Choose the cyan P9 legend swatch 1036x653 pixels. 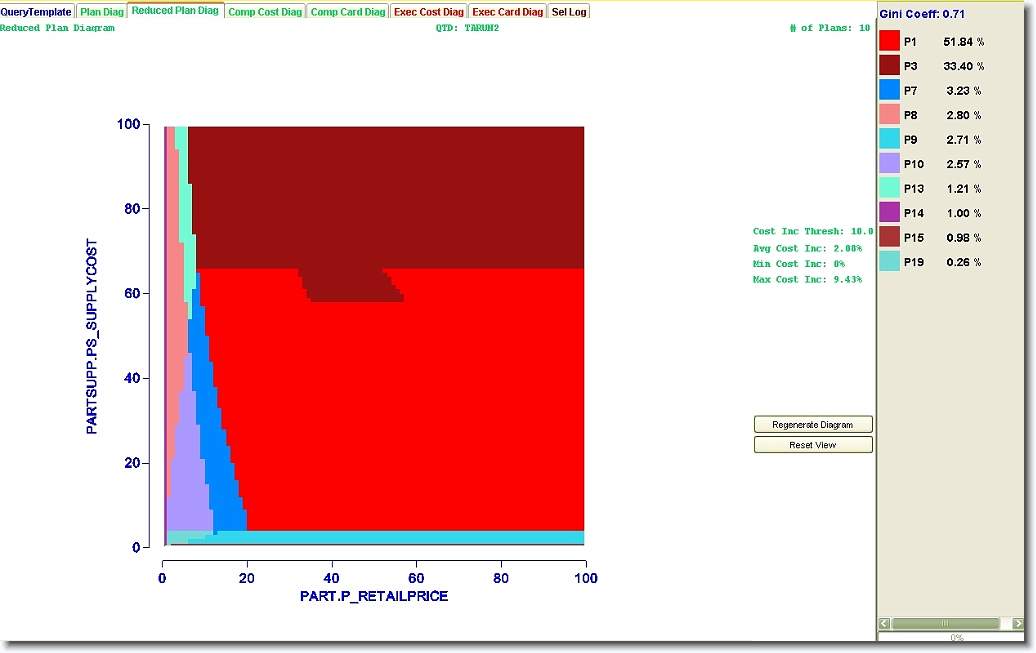(x=889, y=139)
